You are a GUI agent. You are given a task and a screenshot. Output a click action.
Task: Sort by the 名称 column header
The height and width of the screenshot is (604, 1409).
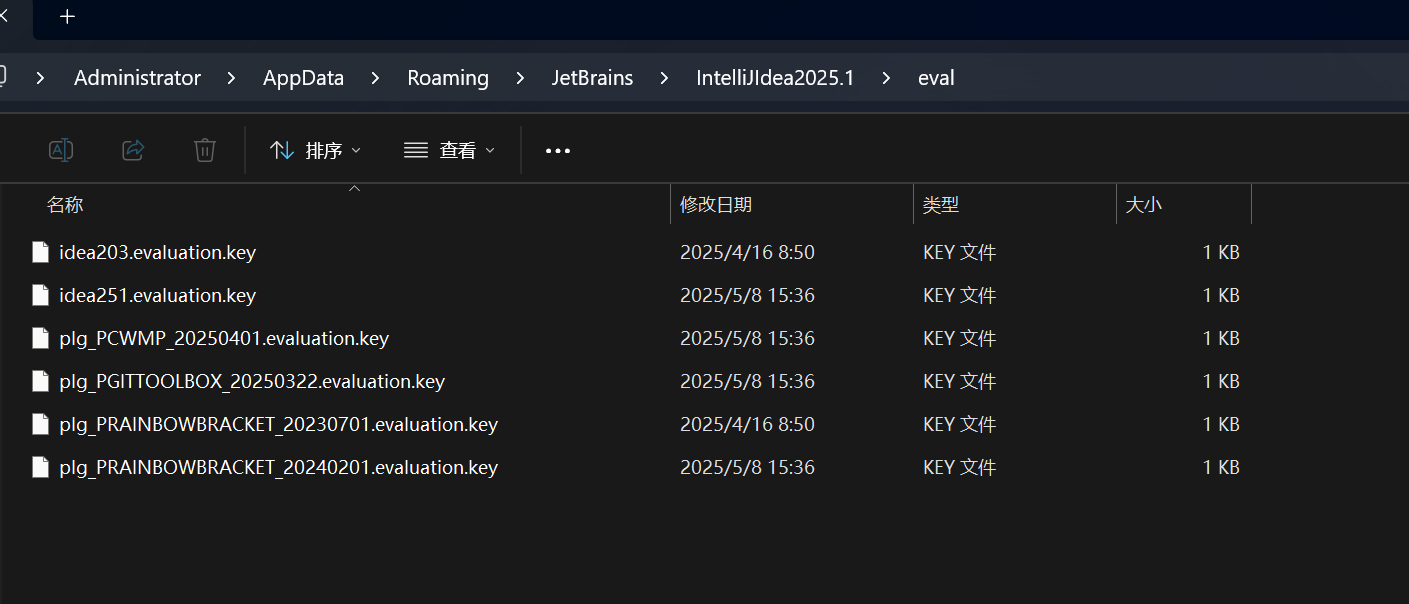[65, 205]
